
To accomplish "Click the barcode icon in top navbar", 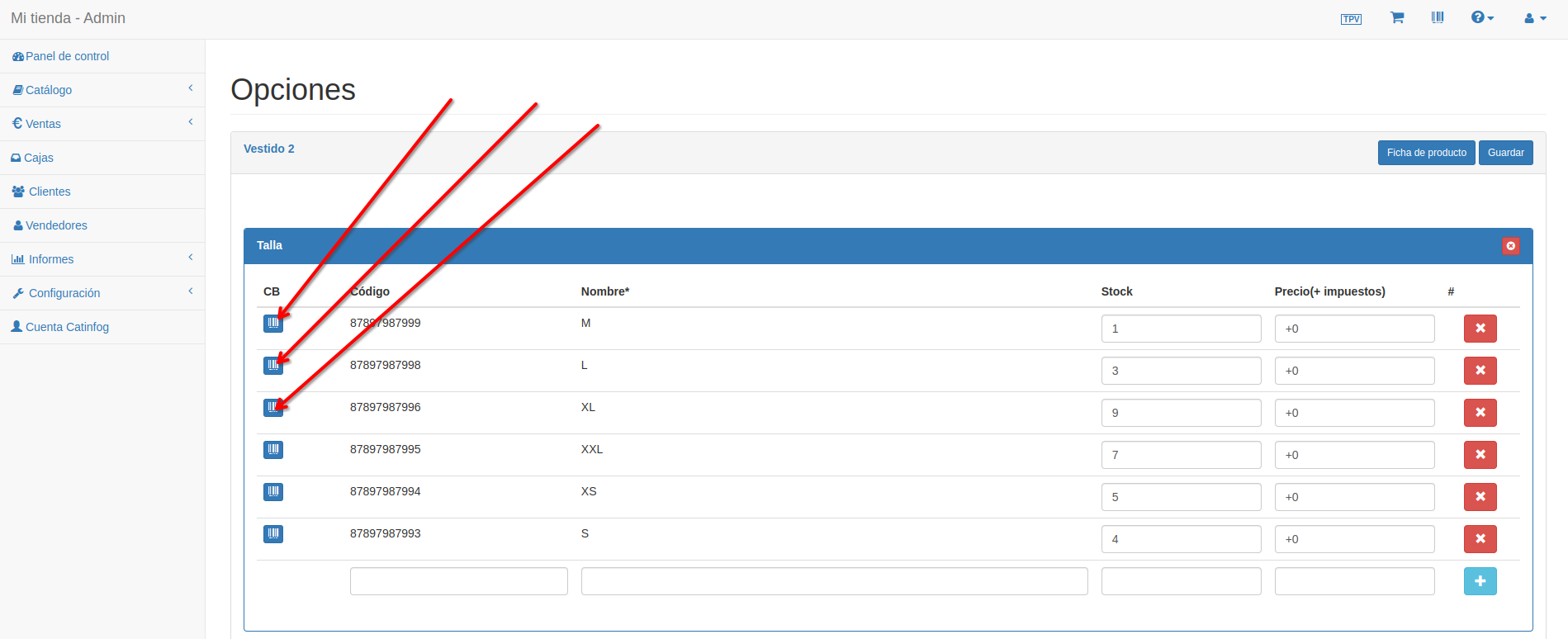I will [1438, 17].
